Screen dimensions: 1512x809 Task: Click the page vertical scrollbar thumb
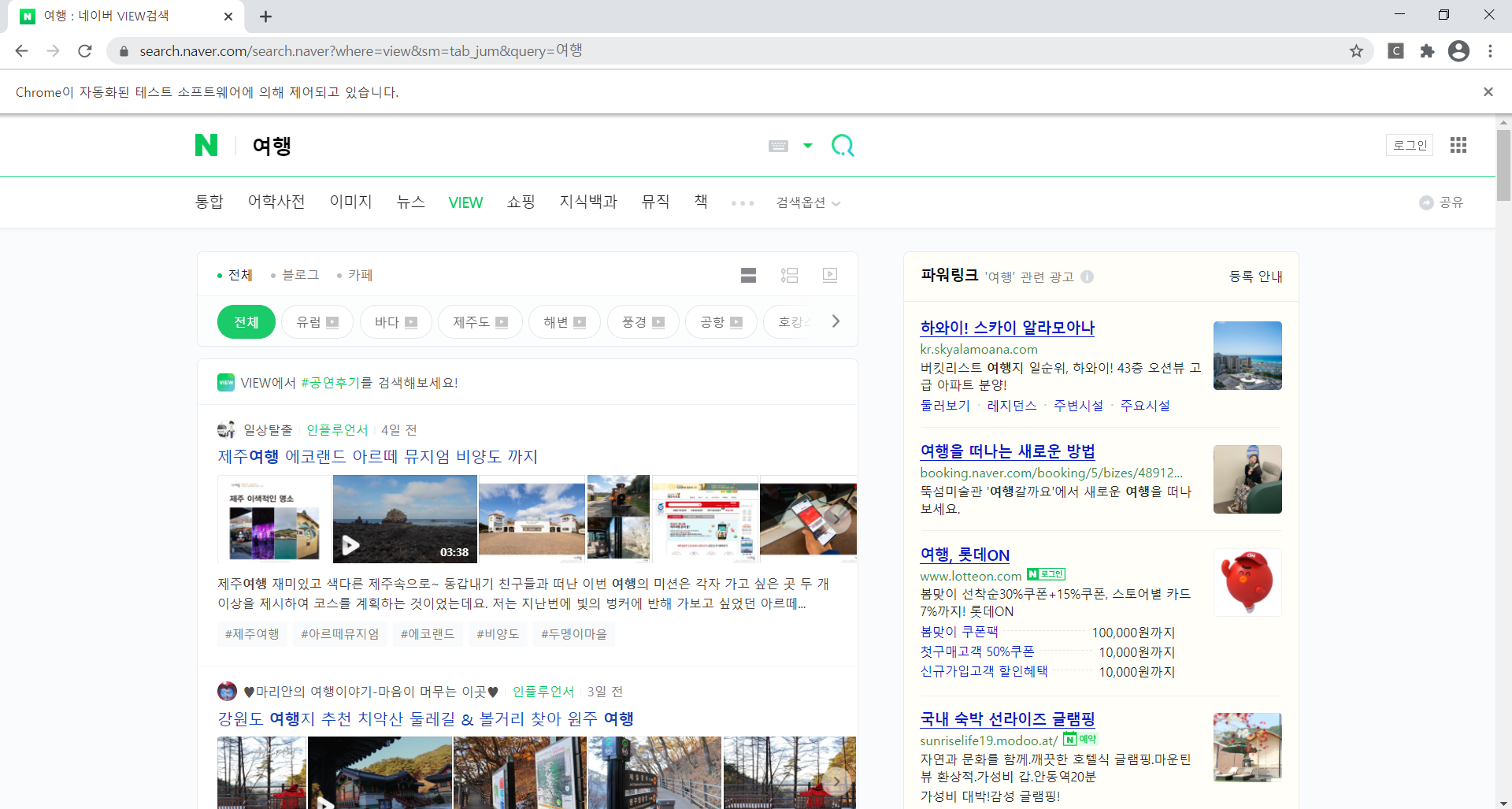pyautogui.click(x=1503, y=165)
